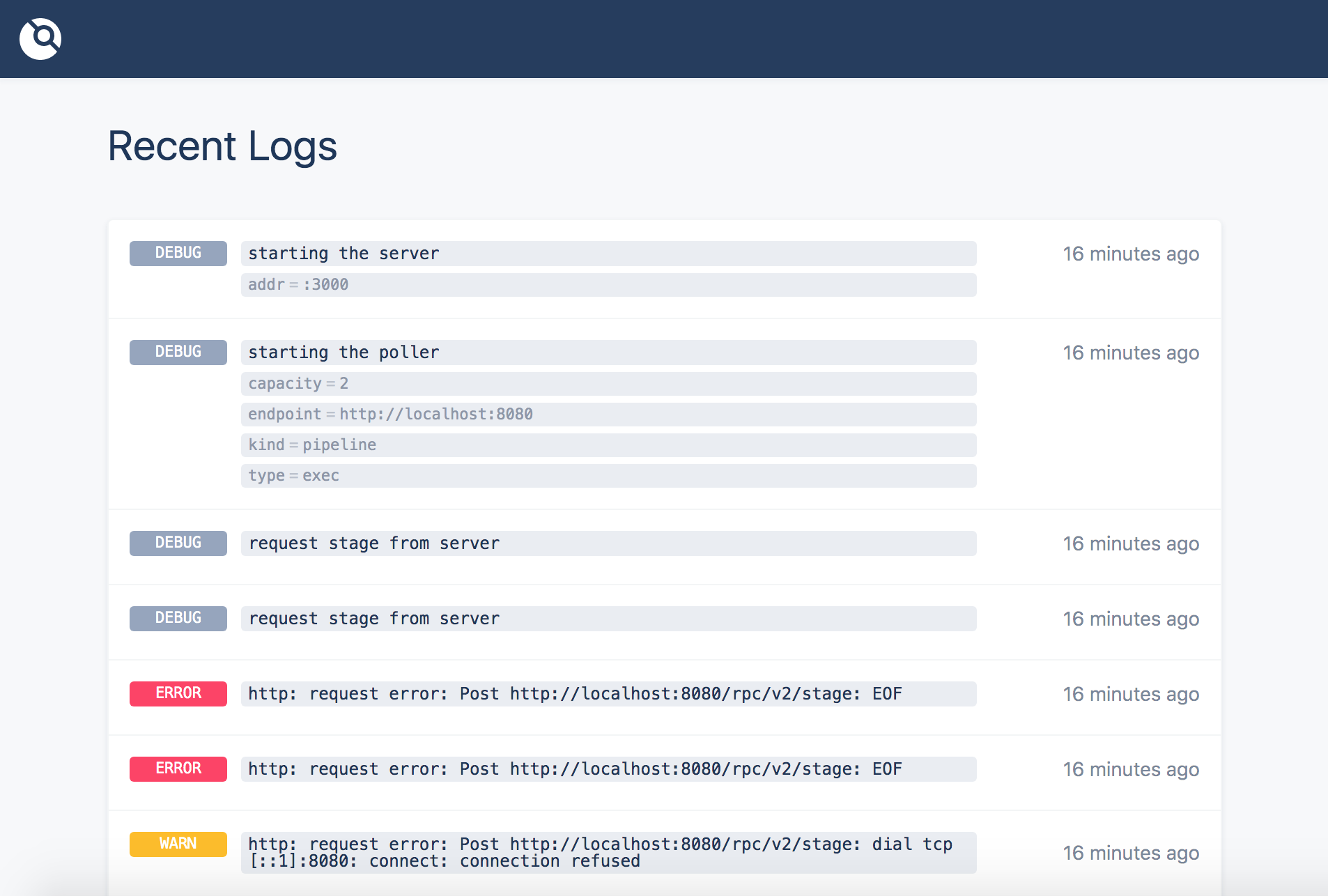The height and width of the screenshot is (896, 1328).
Task: Click DEBUG badge of second 'request stage' entry
Action: pyautogui.click(x=178, y=619)
